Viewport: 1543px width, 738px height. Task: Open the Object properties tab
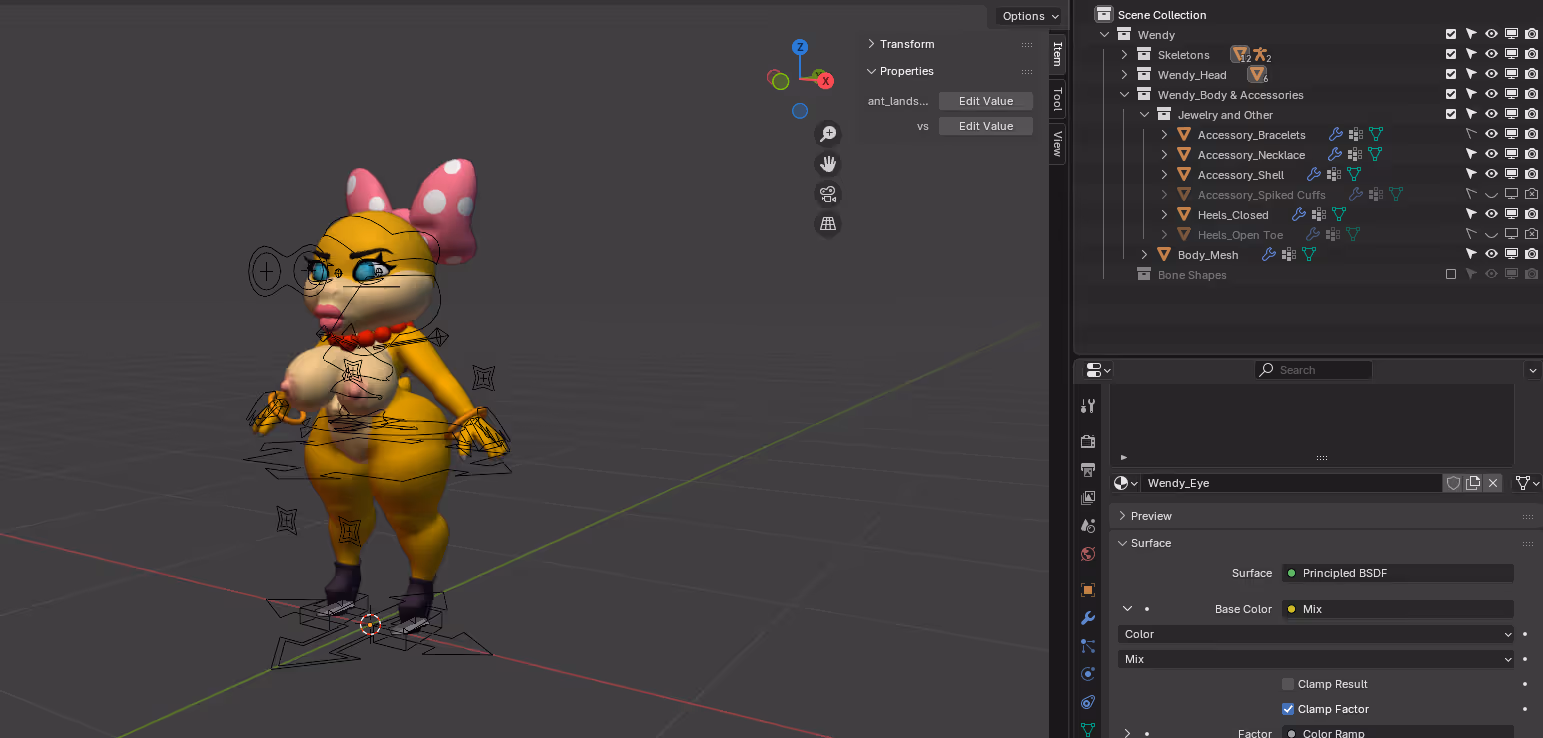1088,590
